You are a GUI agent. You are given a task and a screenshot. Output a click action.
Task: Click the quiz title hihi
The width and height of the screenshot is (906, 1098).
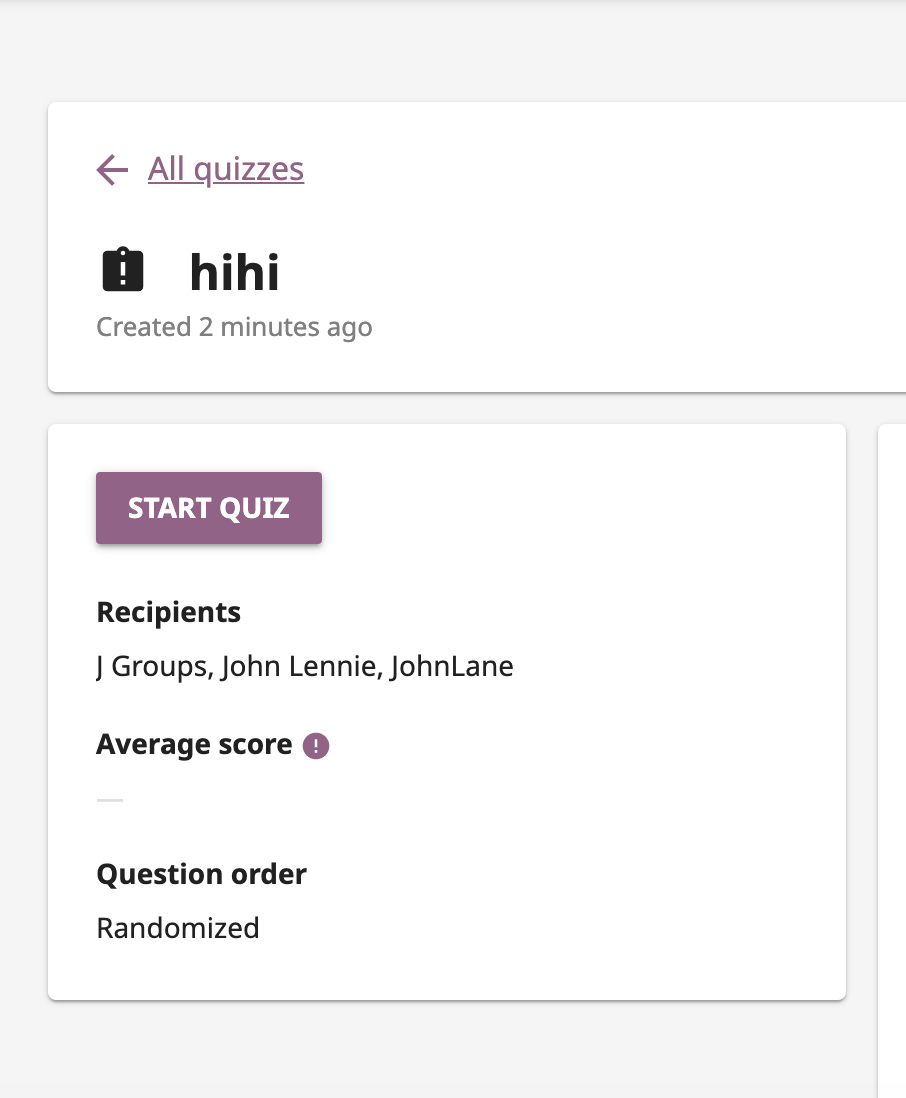pos(234,271)
